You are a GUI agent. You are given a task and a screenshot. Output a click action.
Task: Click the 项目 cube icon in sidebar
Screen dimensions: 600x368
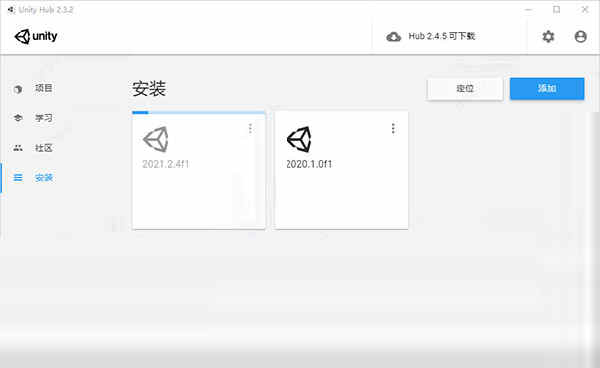(x=18, y=89)
